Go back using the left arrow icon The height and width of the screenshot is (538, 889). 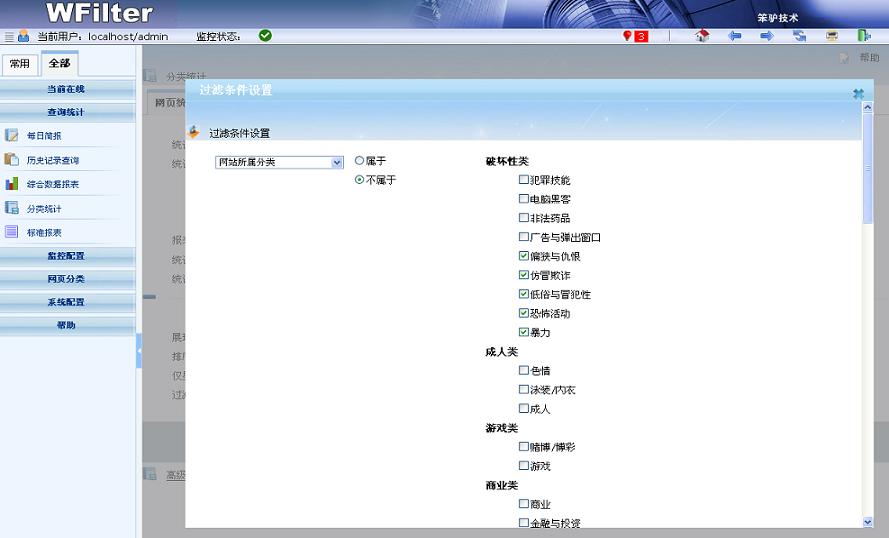735,36
